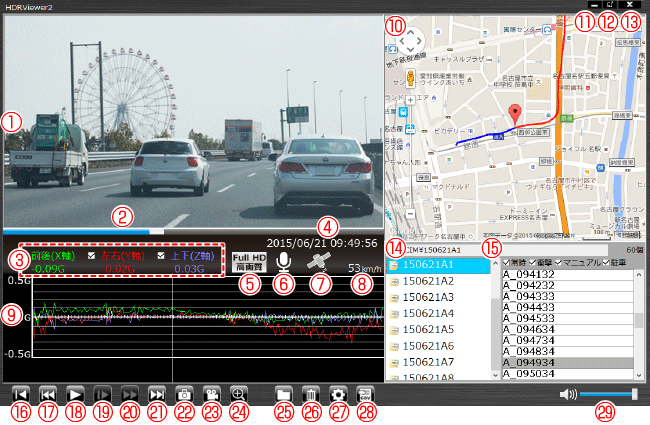Select folder 150621A6
650x425 pixels.
(438, 346)
